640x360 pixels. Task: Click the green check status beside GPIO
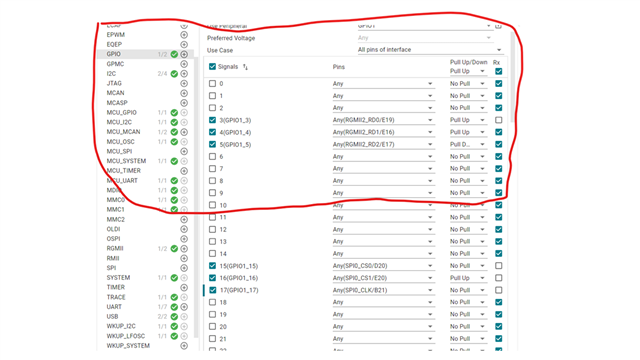pyautogui.click(x=174, y=54)
